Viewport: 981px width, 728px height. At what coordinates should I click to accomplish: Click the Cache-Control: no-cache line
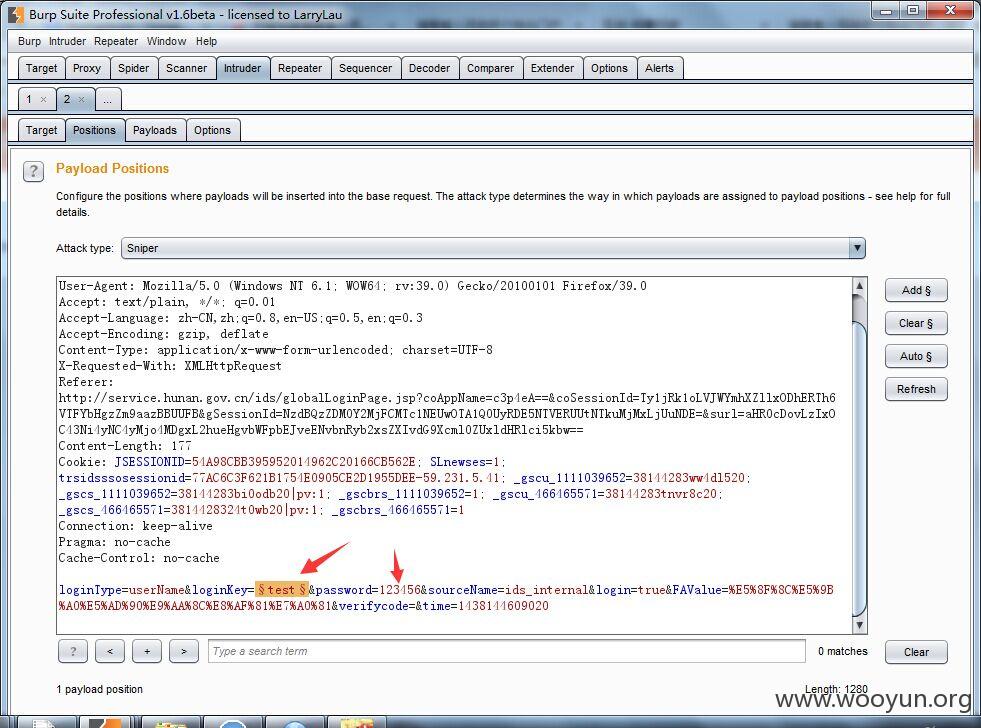[139, 558]
